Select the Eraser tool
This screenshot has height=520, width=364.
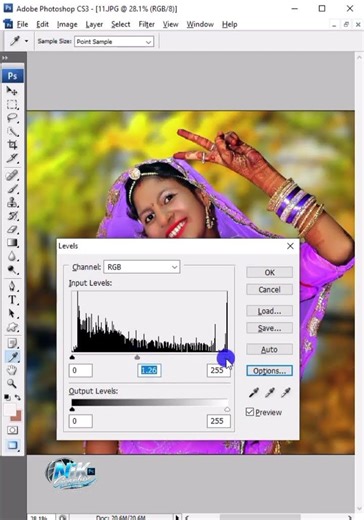pos(12,229)
